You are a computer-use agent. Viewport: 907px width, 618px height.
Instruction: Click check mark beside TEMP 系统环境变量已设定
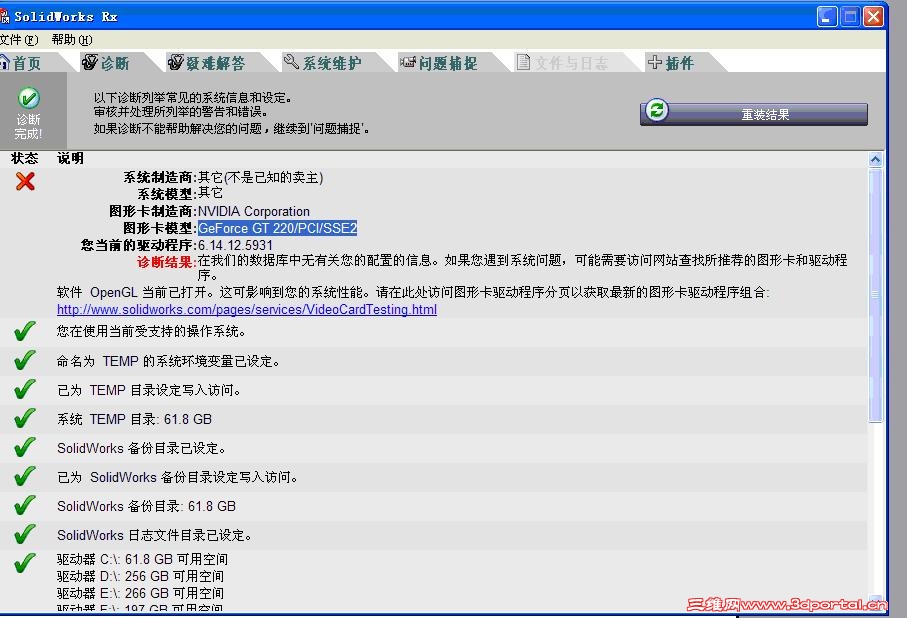coord(24,360)
